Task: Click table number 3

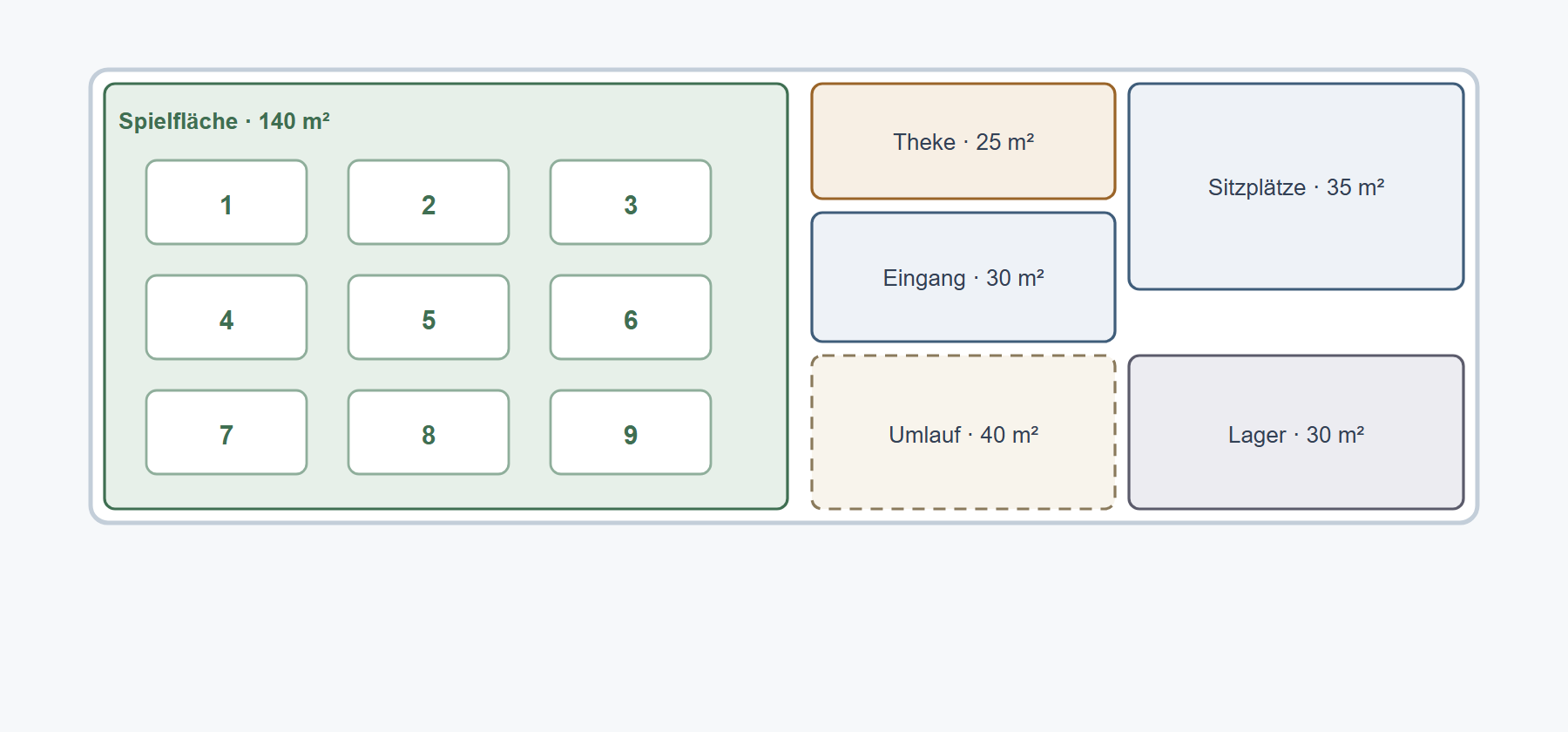Action: coord(631,202)
